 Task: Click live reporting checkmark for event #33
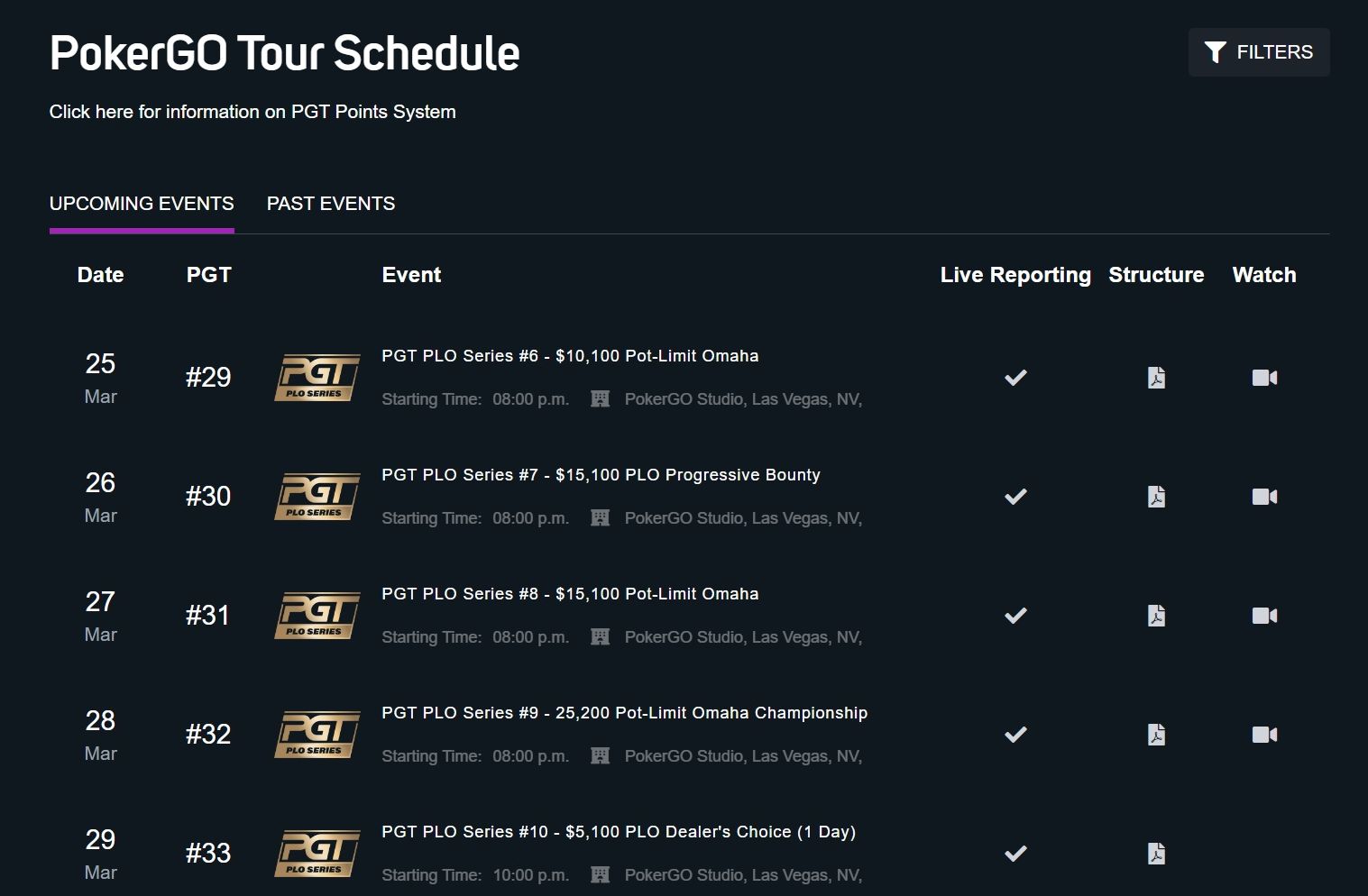(1015, 854)
